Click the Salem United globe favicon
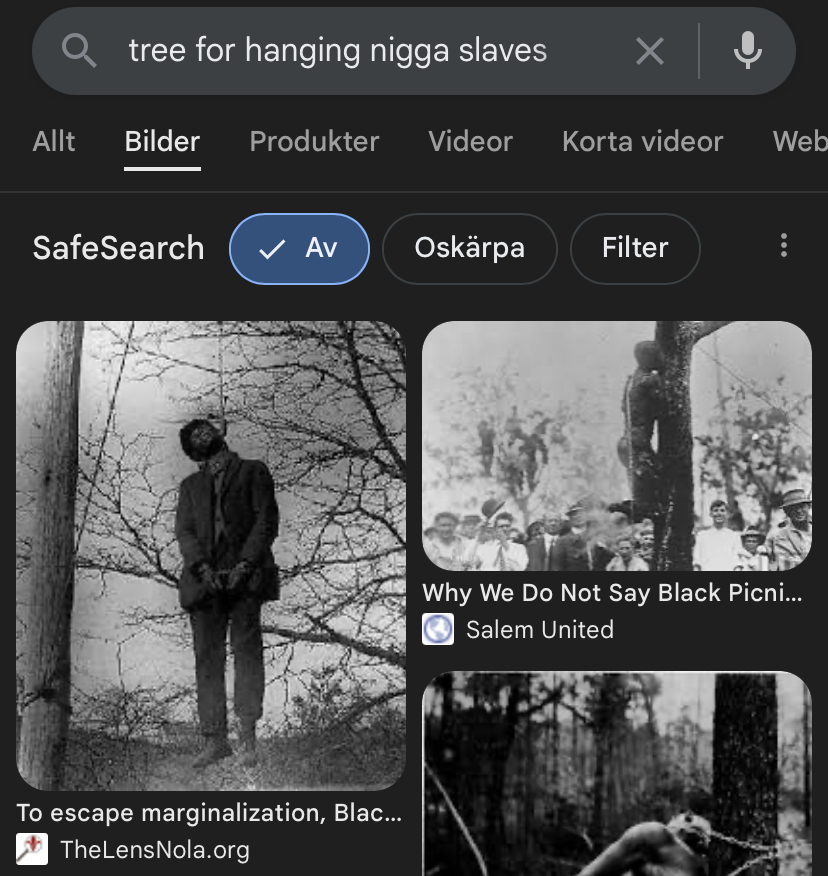The height and width of the screenshot is (876, 828). 438,630
